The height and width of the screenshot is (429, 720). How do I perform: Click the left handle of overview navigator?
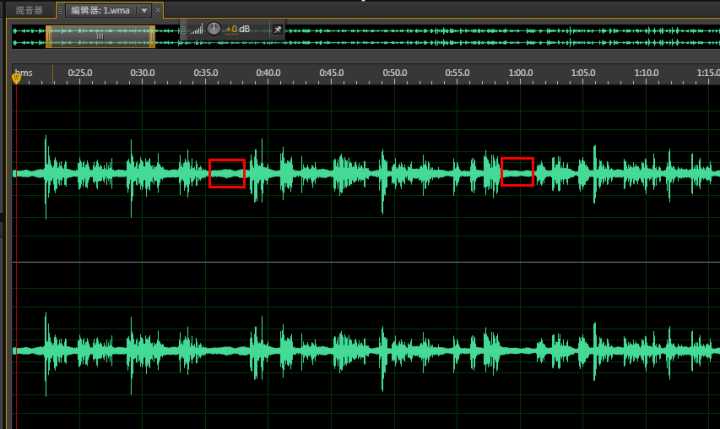point(48,37)
